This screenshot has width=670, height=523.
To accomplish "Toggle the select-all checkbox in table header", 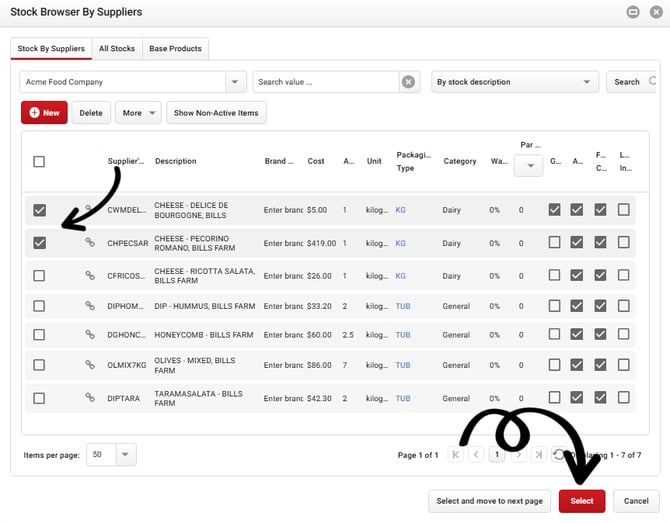I will click(x=39, y=161).
